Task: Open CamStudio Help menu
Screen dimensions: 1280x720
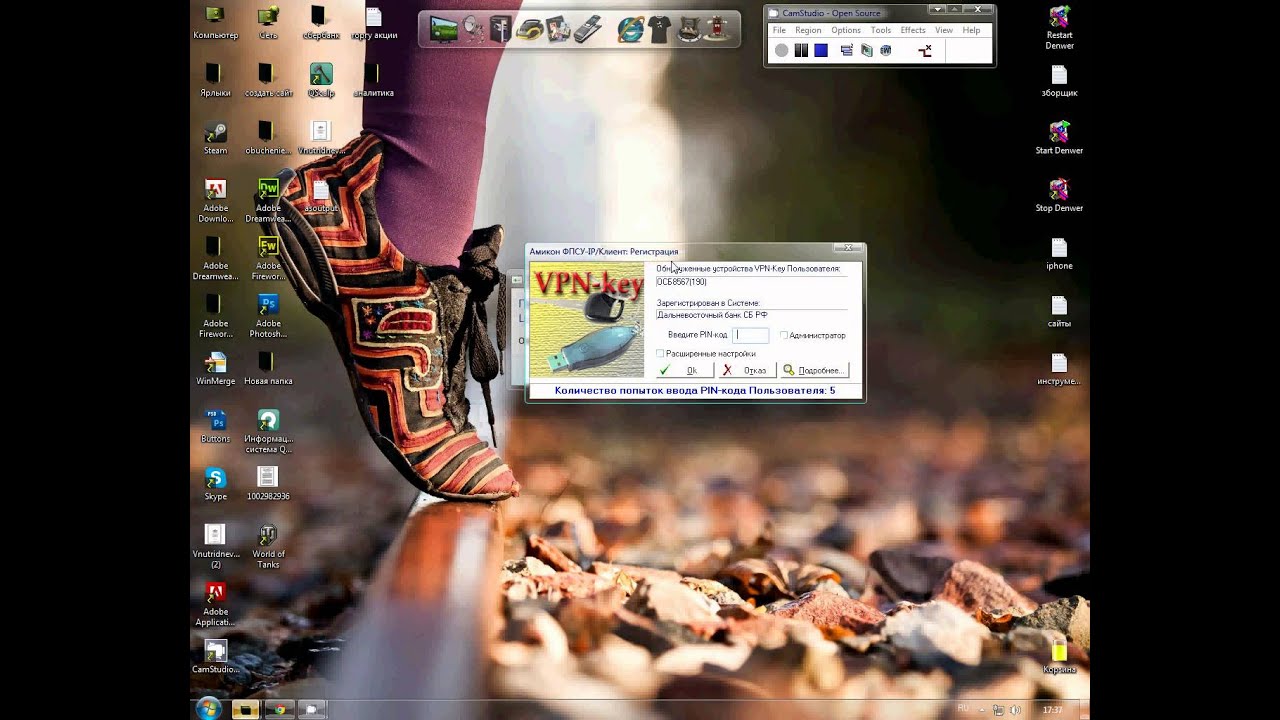Action: 971,30
